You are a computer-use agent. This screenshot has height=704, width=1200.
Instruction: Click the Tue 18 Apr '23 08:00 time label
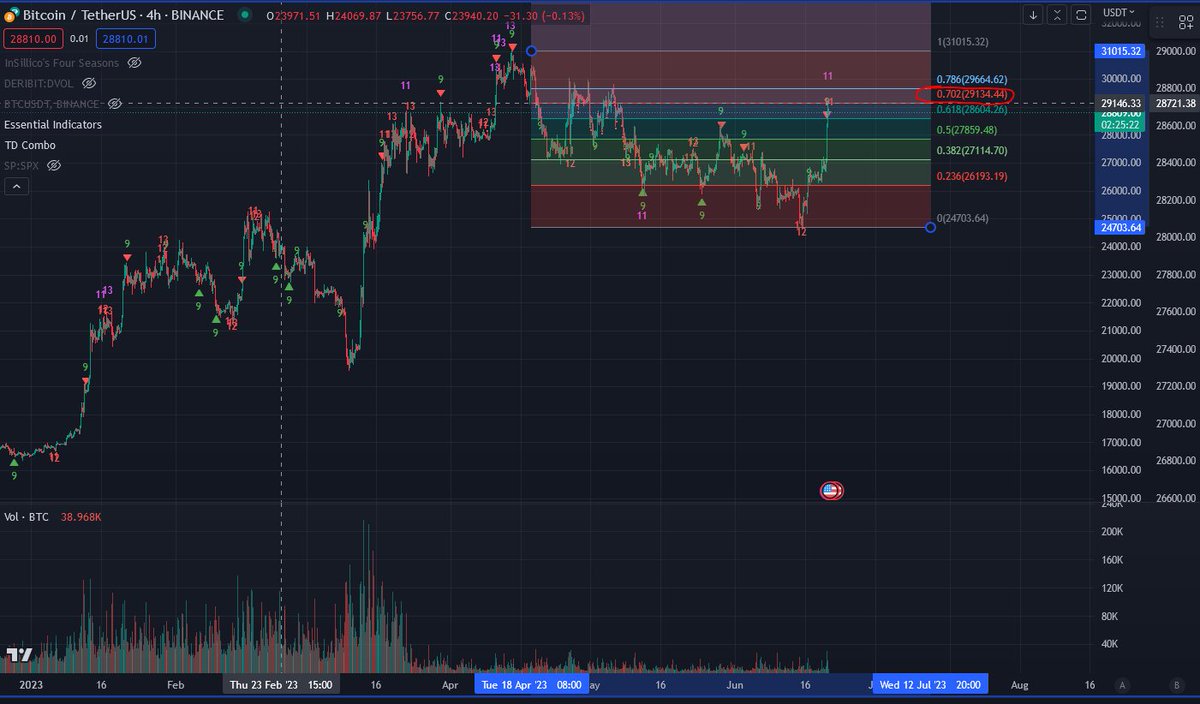click(530, 685)
